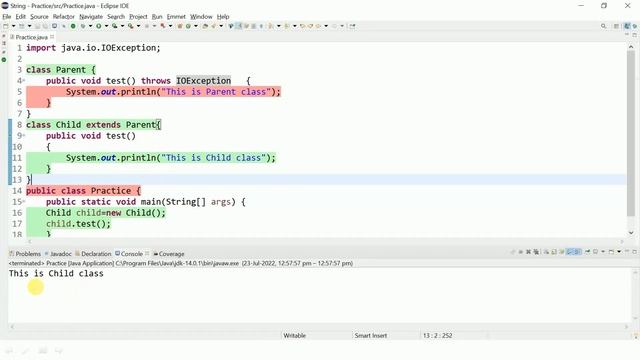Open the Refactor menu
Viewport: 640px width, 360px height.
coord(64,16)
